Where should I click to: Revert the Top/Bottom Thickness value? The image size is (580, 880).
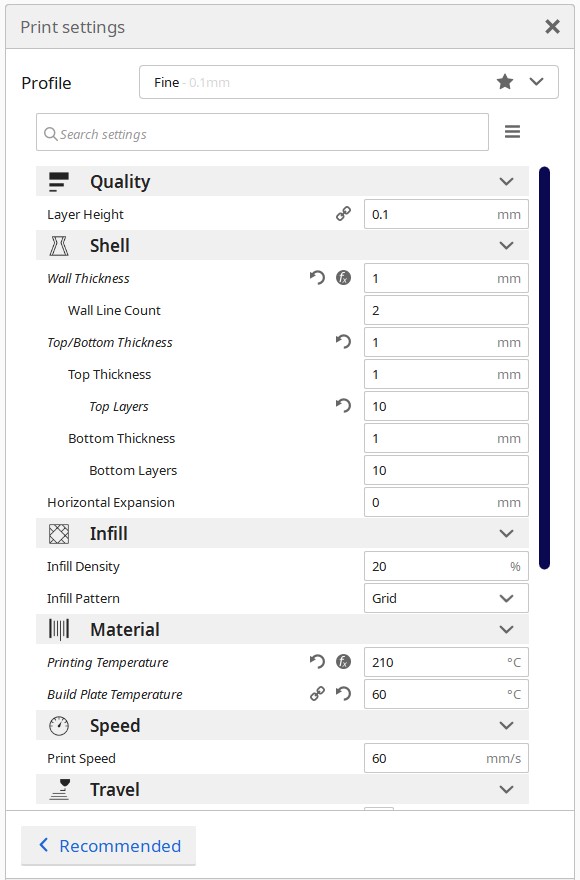343,342
